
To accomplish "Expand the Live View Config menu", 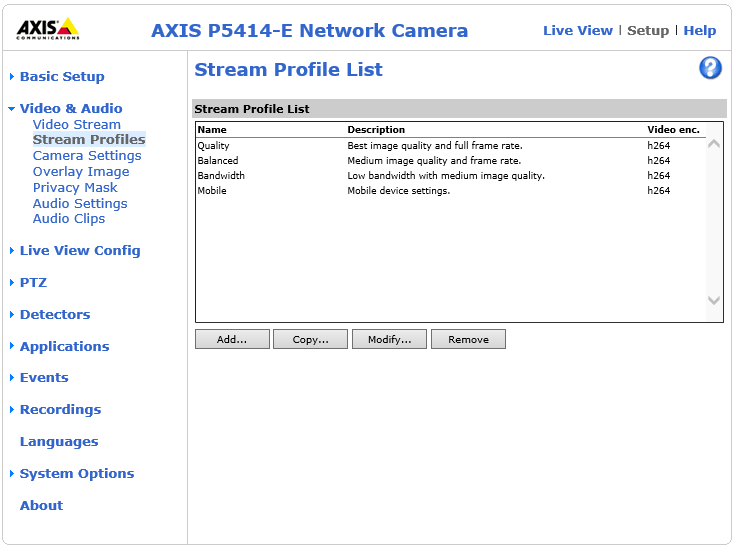I will pyautogui.click(x=80, y=251).
